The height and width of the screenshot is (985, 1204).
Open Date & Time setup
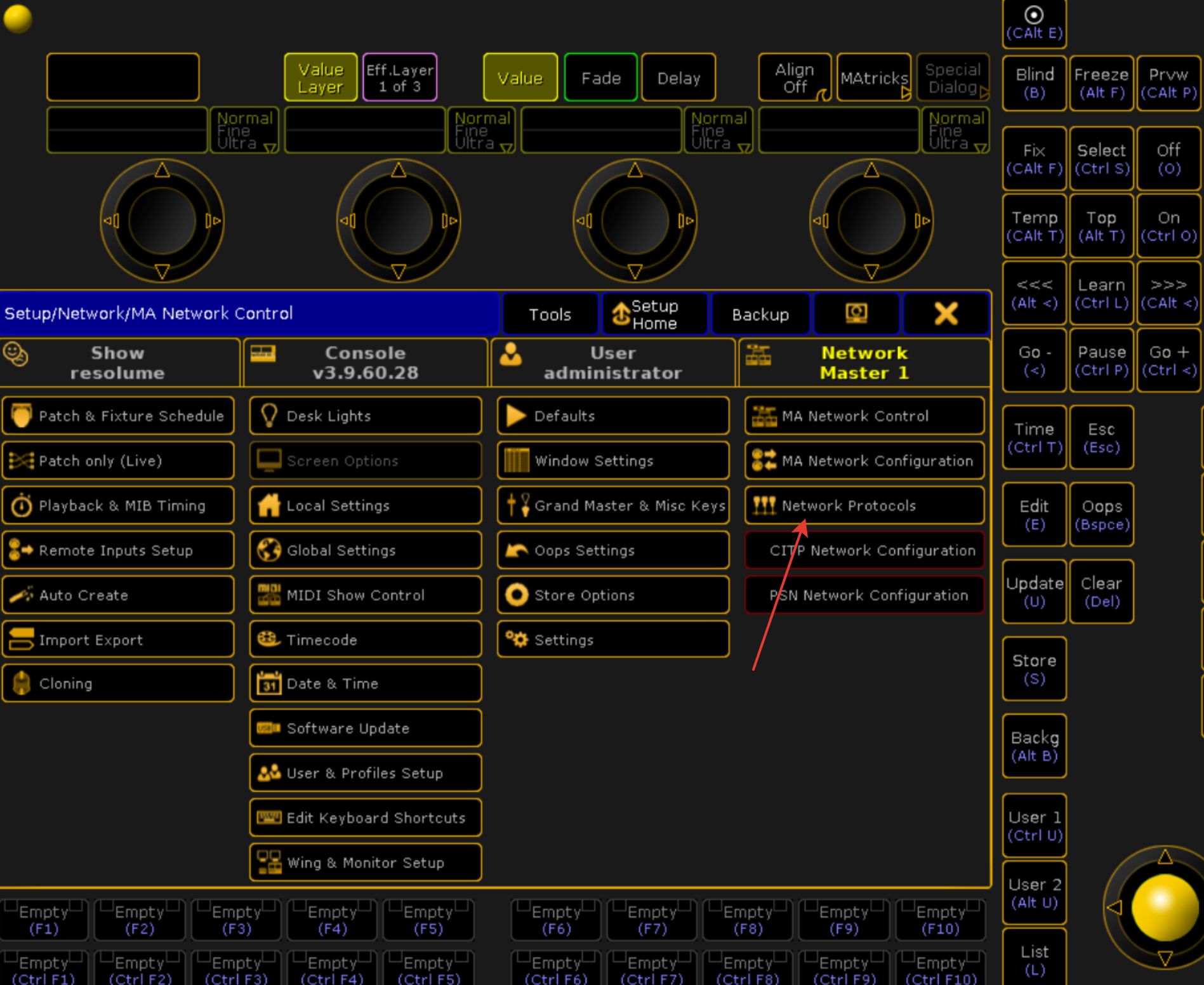366,684
